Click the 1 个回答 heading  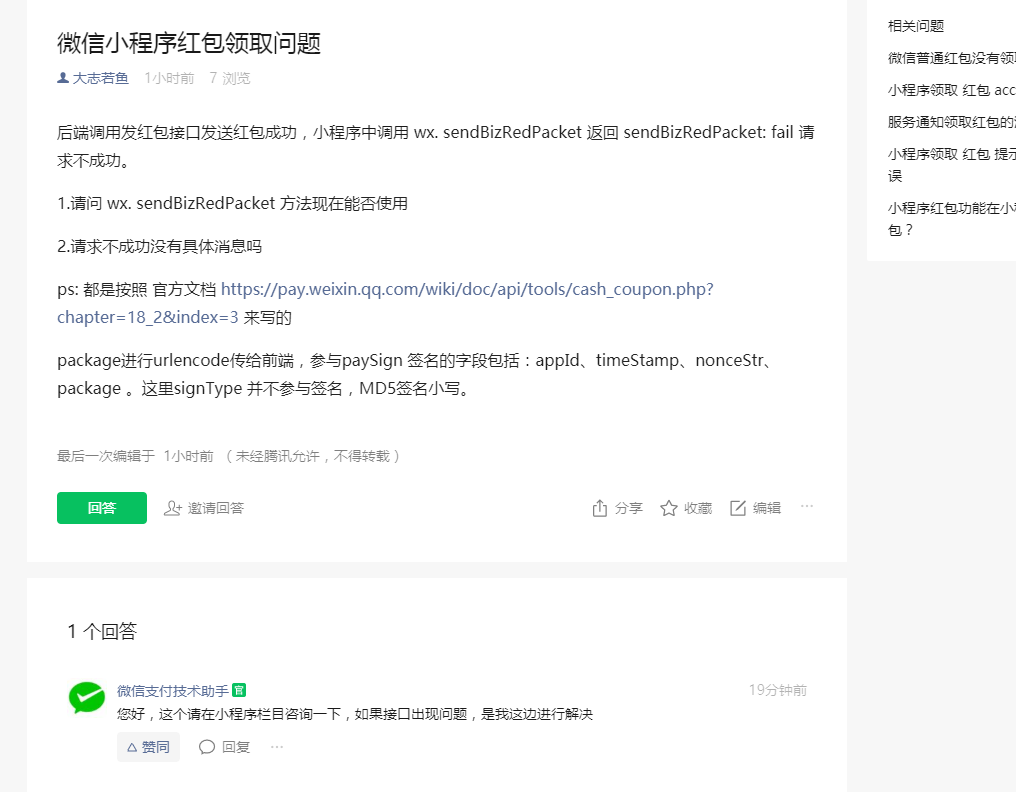coord(102,631)
